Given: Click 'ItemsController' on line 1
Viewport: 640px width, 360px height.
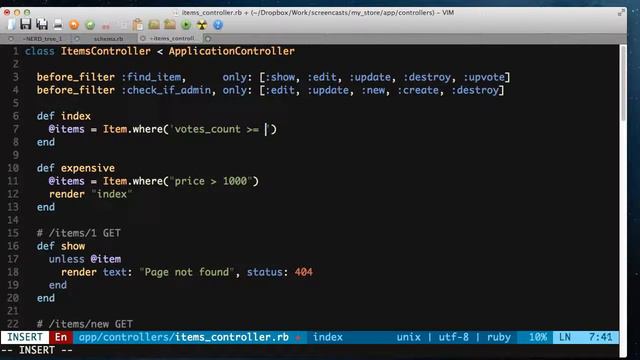Looking at the screenshot, I should pos(106,51).
